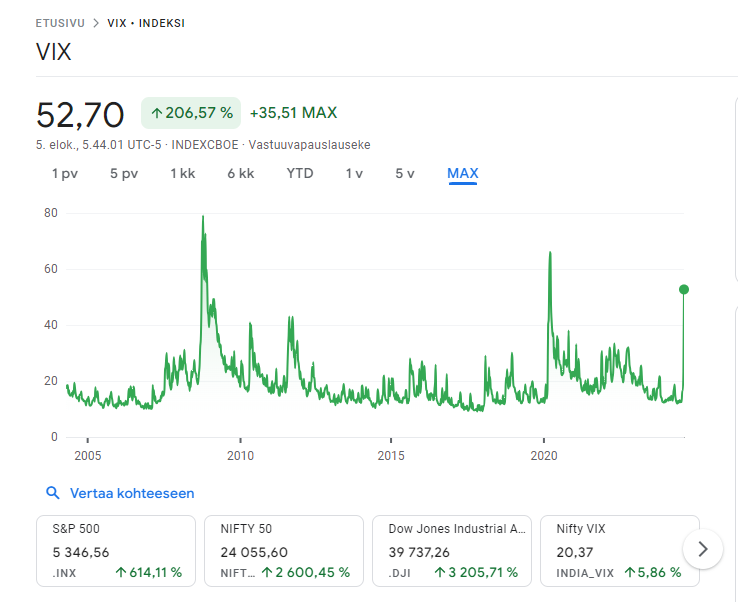The image size is (738, 602).
Task: Click the breadcrumb chevron after ETUSIVU
Action: click(96, 23)
